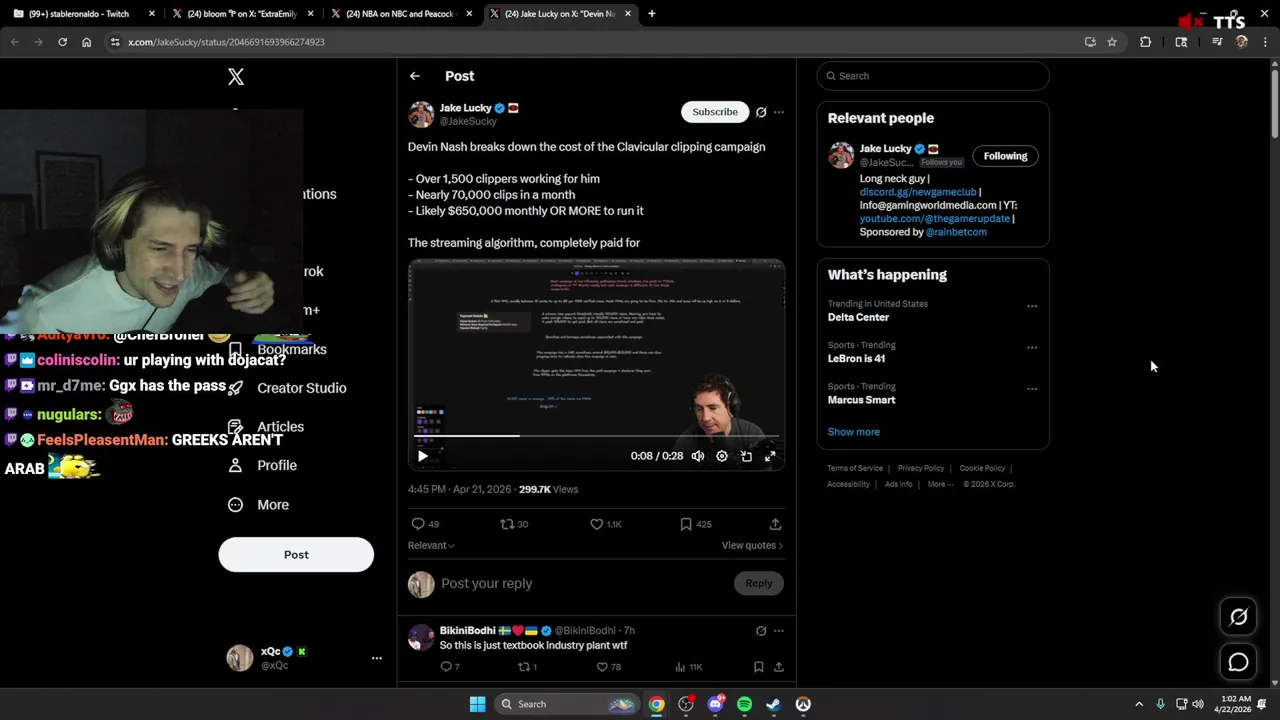The width and height of the screenshot is (1280, 720).
Task: Click Show more under What's happening
Action: (854, 432)
